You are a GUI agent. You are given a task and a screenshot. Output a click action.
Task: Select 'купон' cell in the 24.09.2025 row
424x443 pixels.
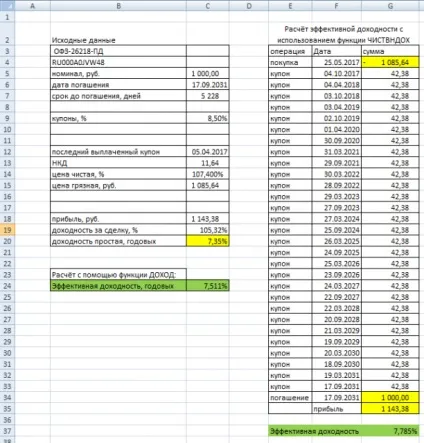coord(290,252)
